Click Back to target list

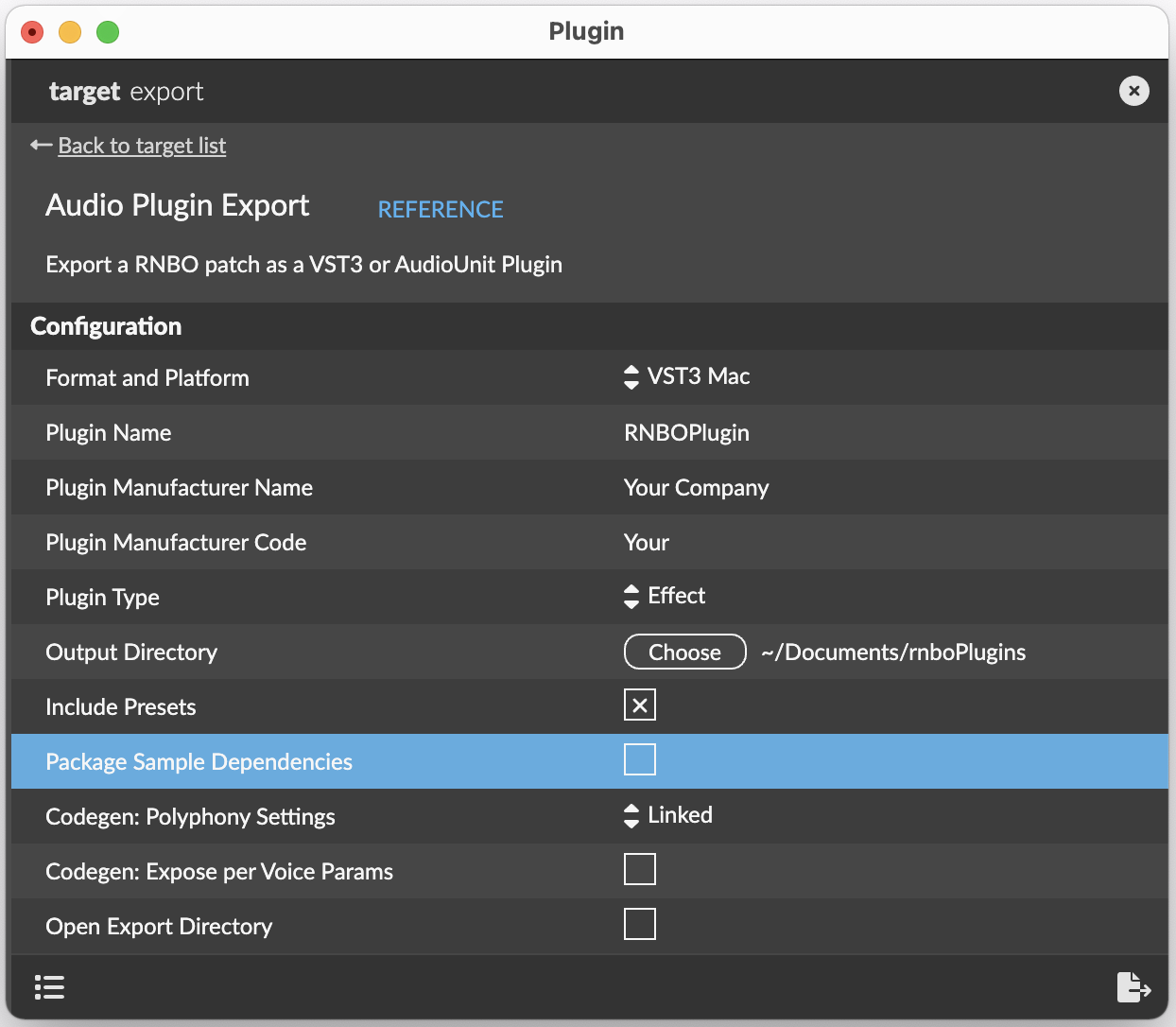point(142,145)
